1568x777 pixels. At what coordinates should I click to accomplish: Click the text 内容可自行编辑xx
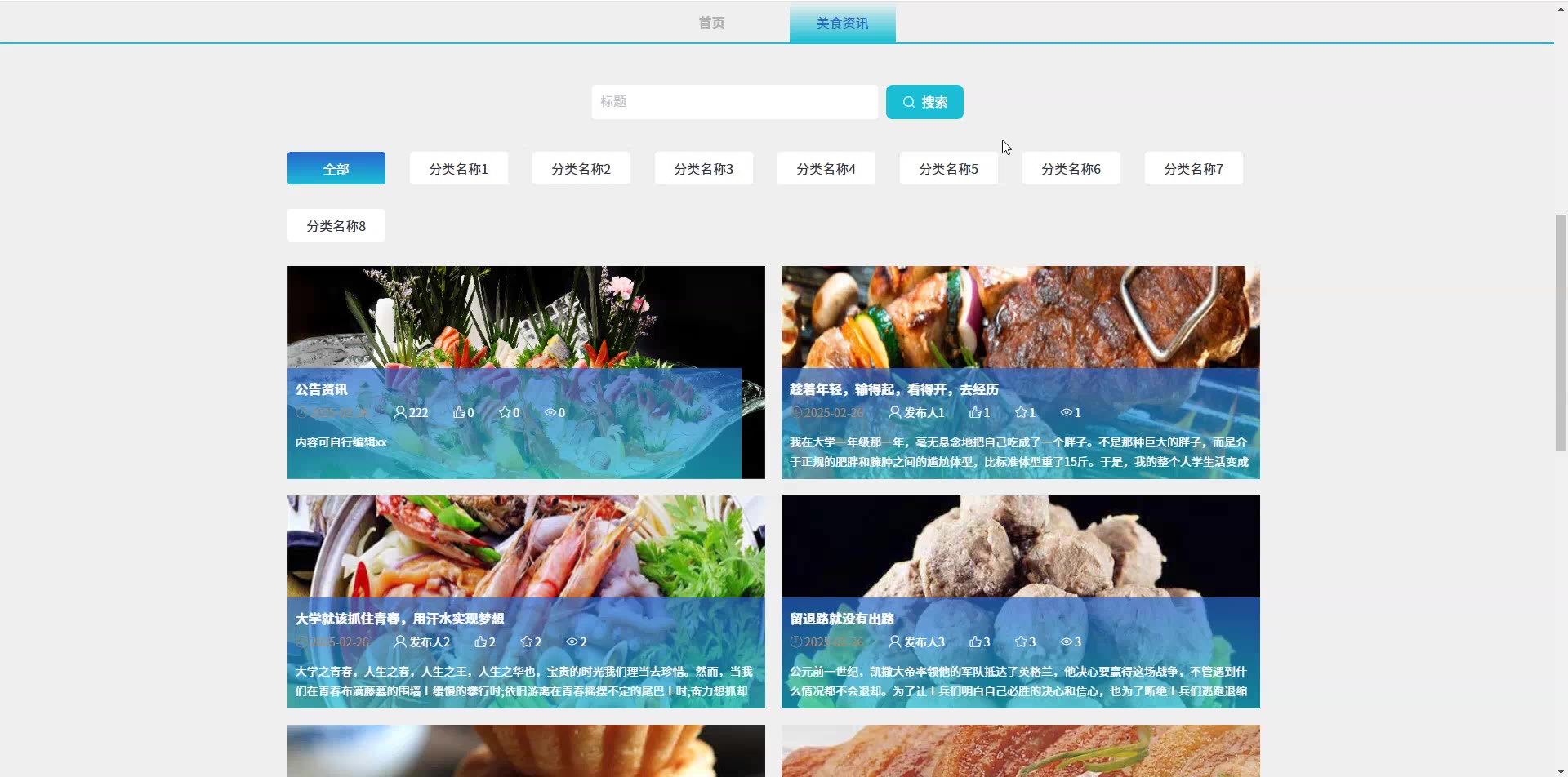[341, 442]
